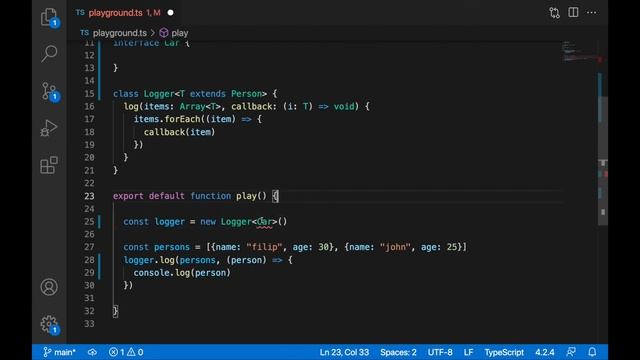Click the "filip" string literal
The width and height of the screenshot is (640, 360).
[x=264, y=247]
